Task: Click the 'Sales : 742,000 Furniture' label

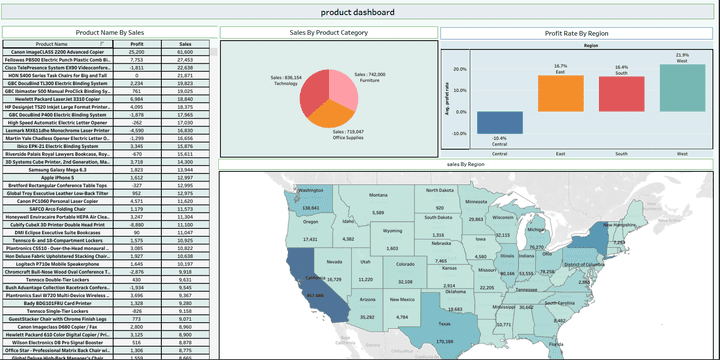Action: pyautogui.click(x=370, y=77)
